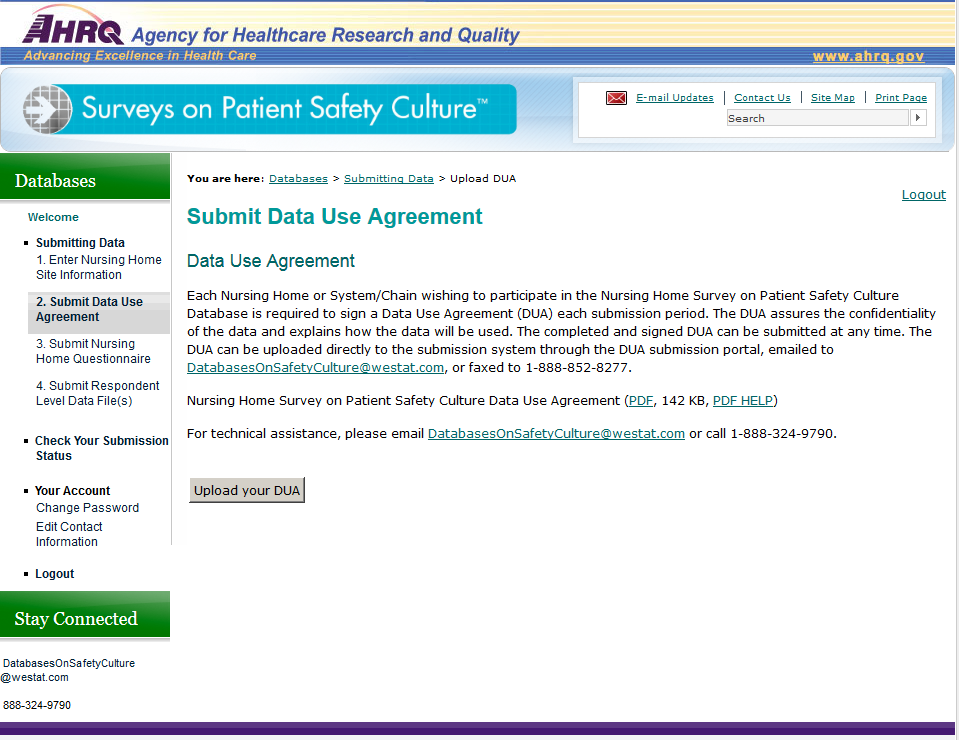959x740 pixels.
Task: Follow the Submitting Data breadcrumb link
Action: [x=388, y=179]
